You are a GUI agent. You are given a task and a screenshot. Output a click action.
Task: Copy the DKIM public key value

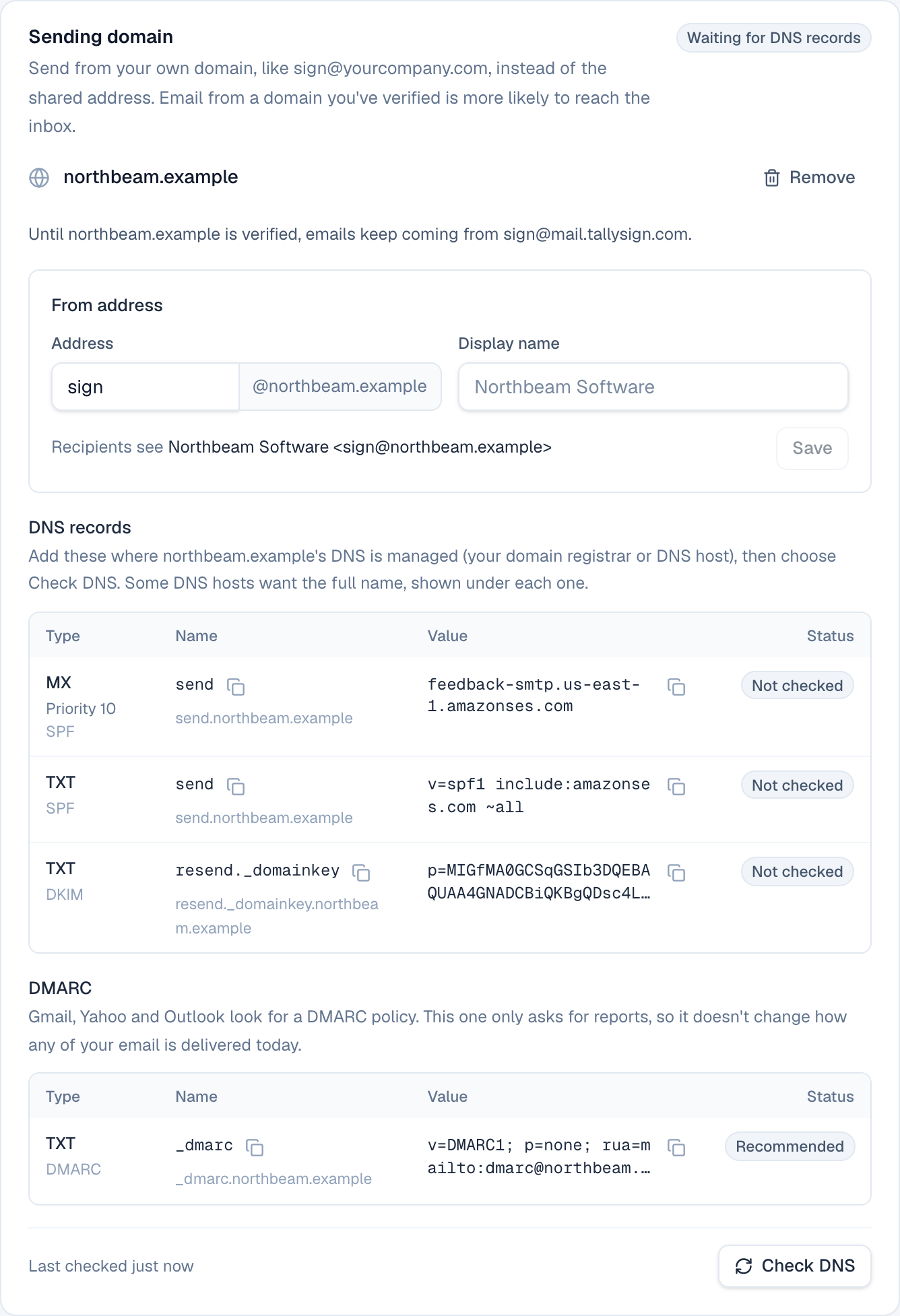pyautogui.click(x=676, y=872)
